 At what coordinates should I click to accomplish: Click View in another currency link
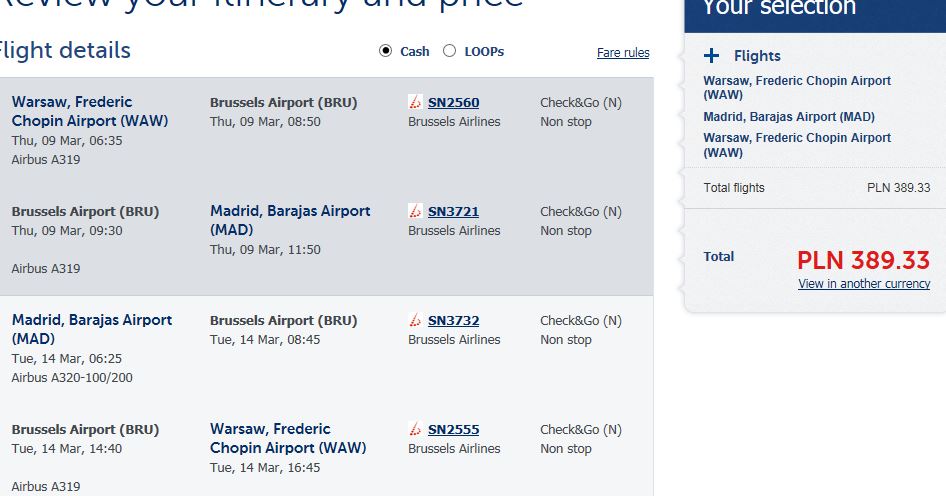864,284
